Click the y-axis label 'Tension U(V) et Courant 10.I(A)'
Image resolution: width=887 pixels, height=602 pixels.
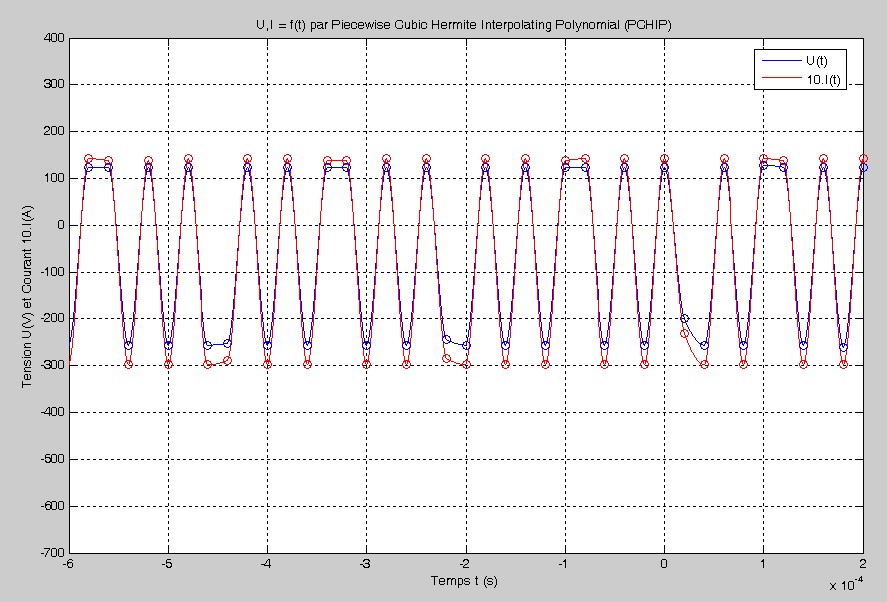pyautogui.click(x=28, y=296)
